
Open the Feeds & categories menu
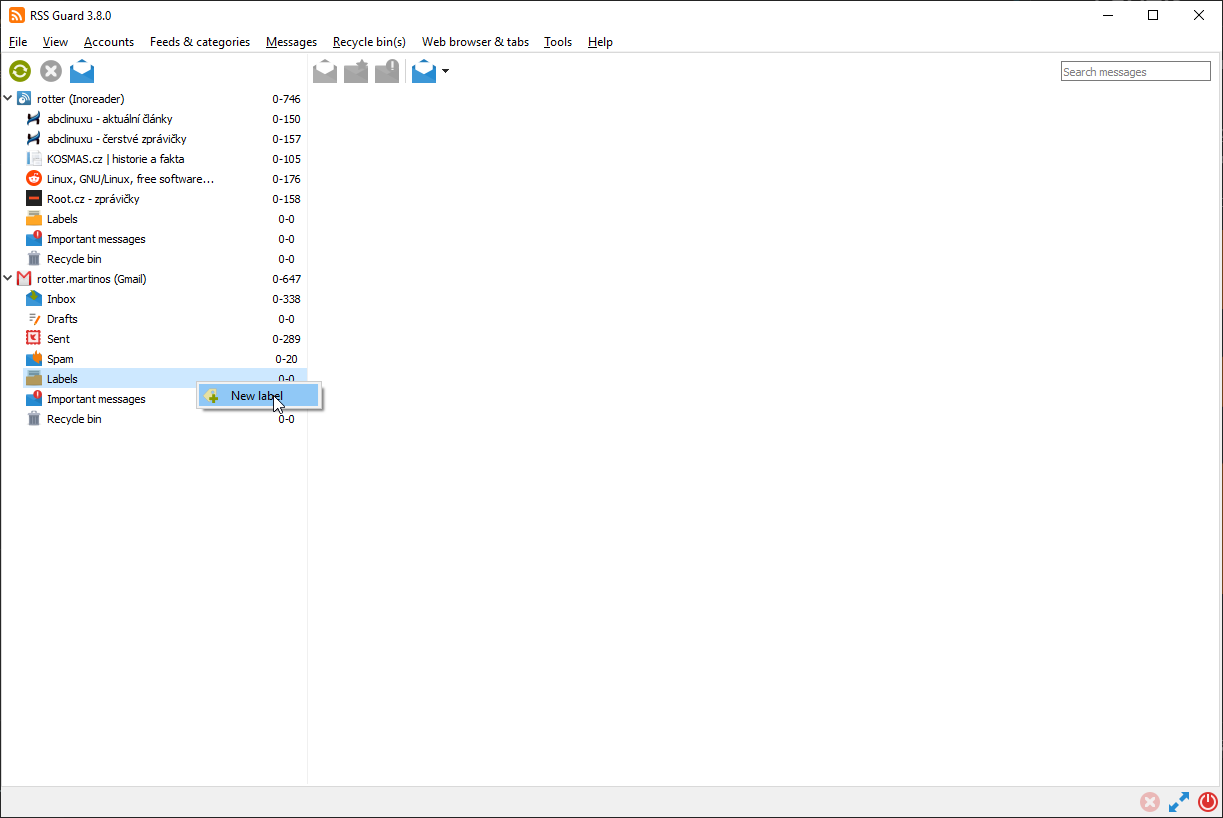point(200,42)
